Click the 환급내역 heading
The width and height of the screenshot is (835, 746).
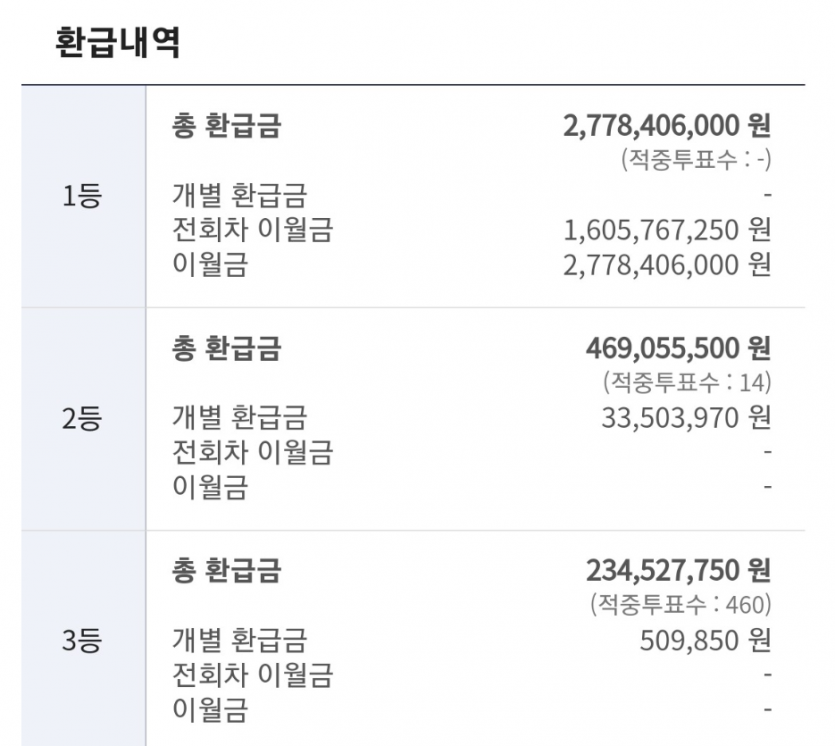[x=118, y=42]
